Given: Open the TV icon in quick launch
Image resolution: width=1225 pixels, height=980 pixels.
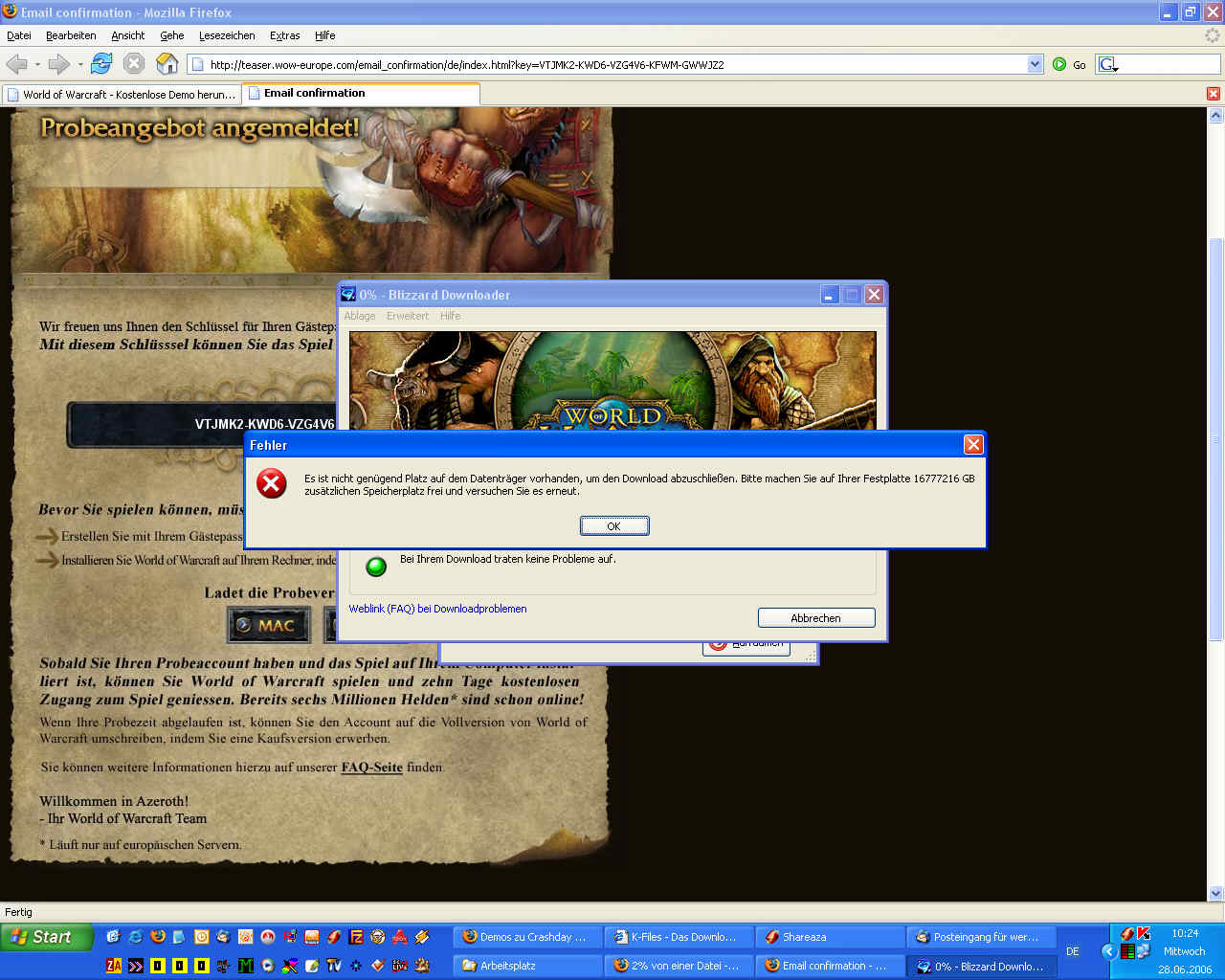Looking at the screenshot, I should click(334, 966).
